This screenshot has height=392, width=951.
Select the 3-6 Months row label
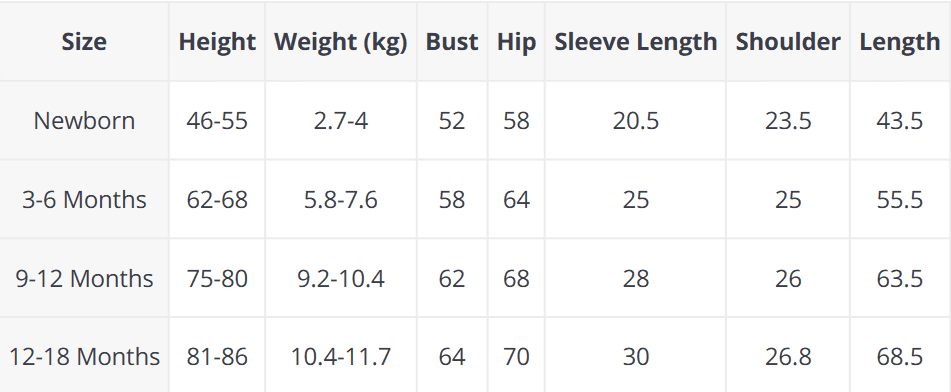coord(84,200)
